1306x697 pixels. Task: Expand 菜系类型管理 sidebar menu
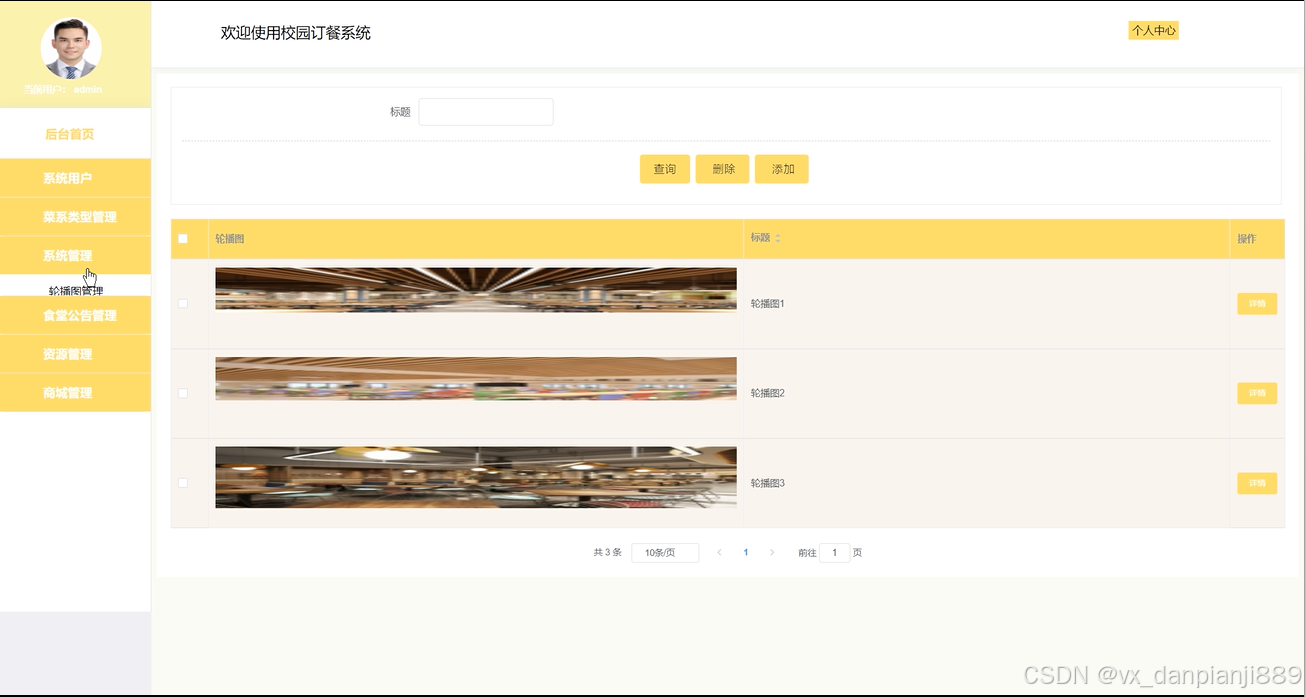75,217
